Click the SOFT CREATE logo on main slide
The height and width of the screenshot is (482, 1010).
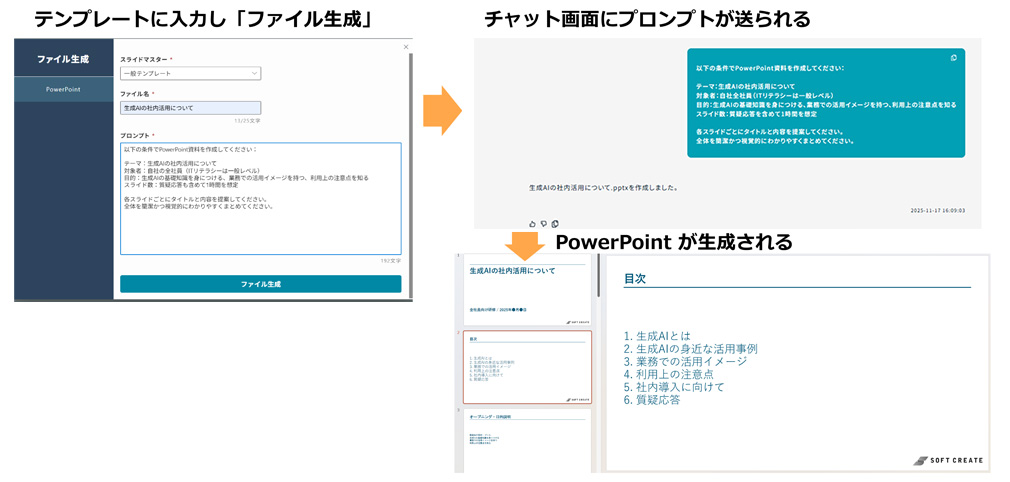pyautogui.click(x=949, y=460)
